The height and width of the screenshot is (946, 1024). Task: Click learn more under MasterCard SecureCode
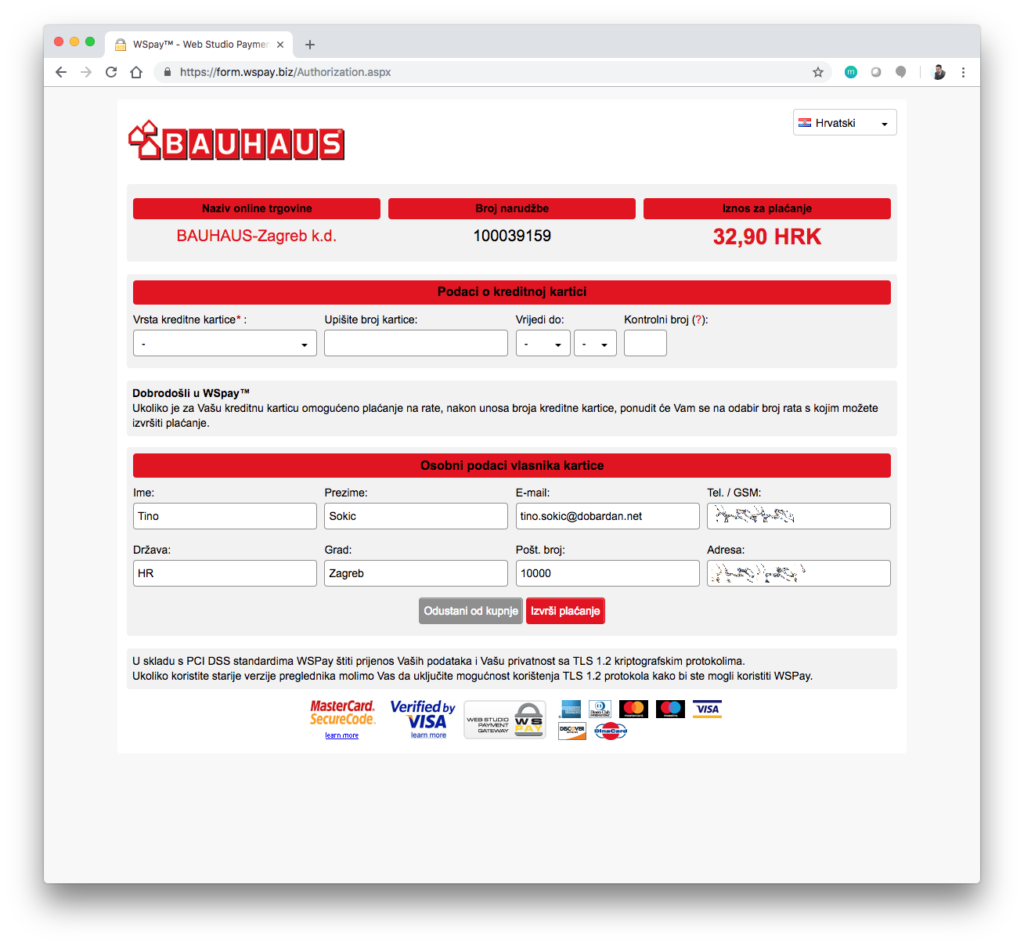[341, 735]
